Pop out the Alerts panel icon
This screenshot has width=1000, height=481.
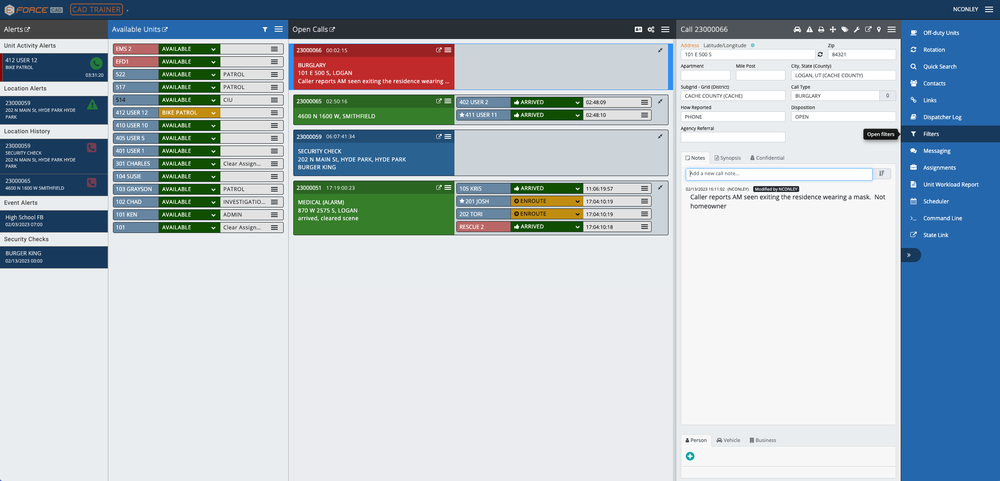pos(27,30)
